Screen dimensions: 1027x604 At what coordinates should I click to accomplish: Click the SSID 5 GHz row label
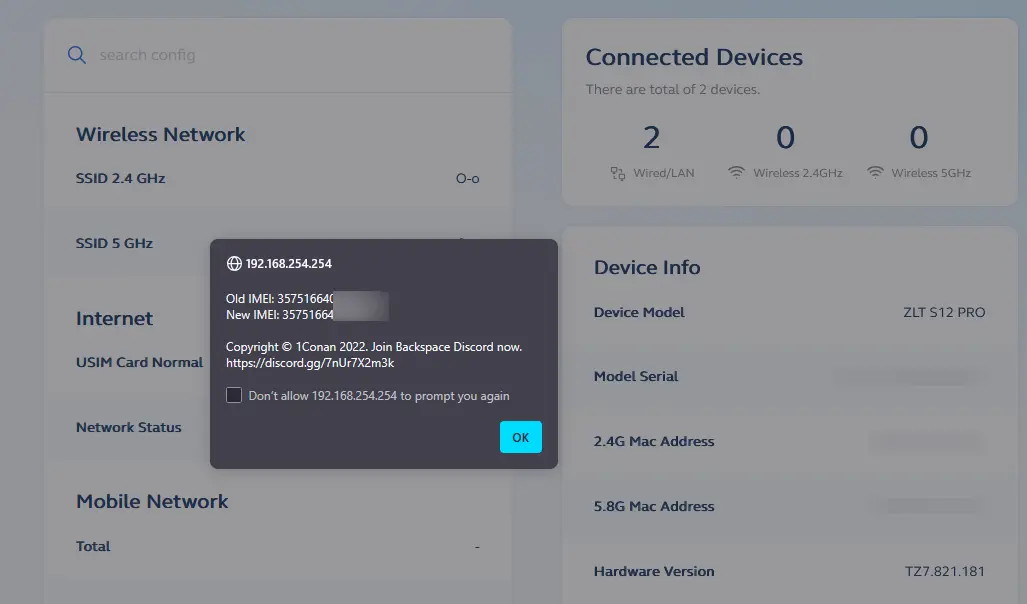[x=114, y=243]
